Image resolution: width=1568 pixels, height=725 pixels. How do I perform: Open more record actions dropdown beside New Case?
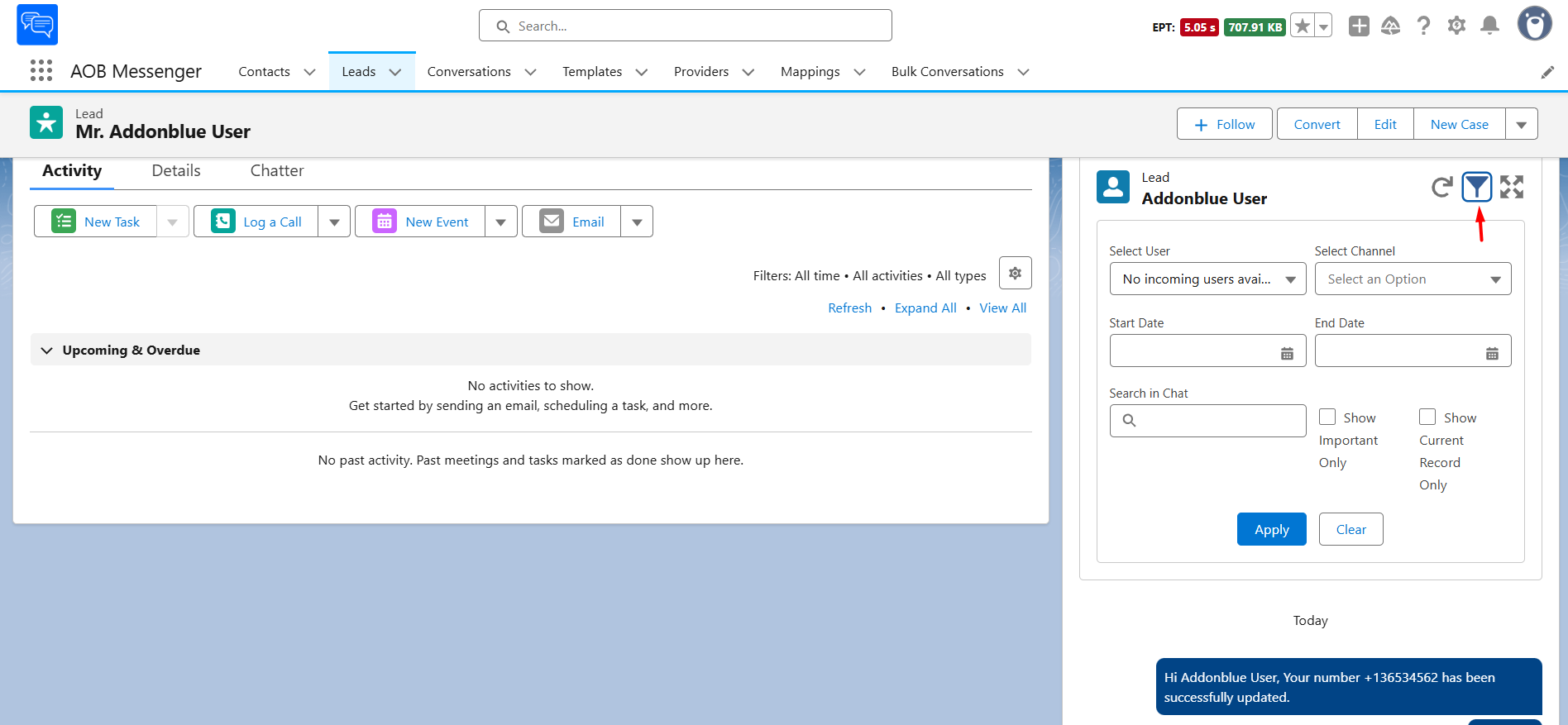pyautogui.click(x=1522, y=124)
